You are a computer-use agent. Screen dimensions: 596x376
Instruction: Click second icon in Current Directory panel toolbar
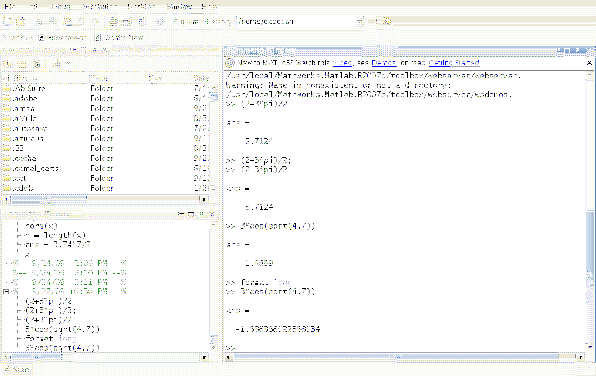point(22,64)
